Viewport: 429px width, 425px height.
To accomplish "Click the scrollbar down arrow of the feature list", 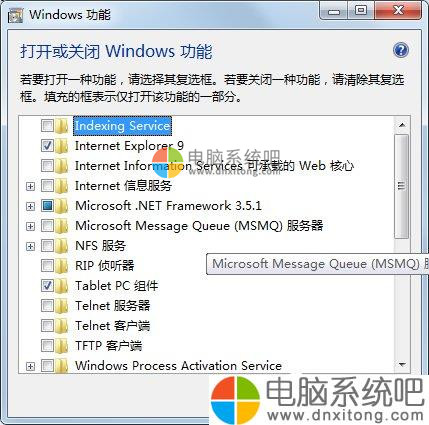I will (402, 365).
